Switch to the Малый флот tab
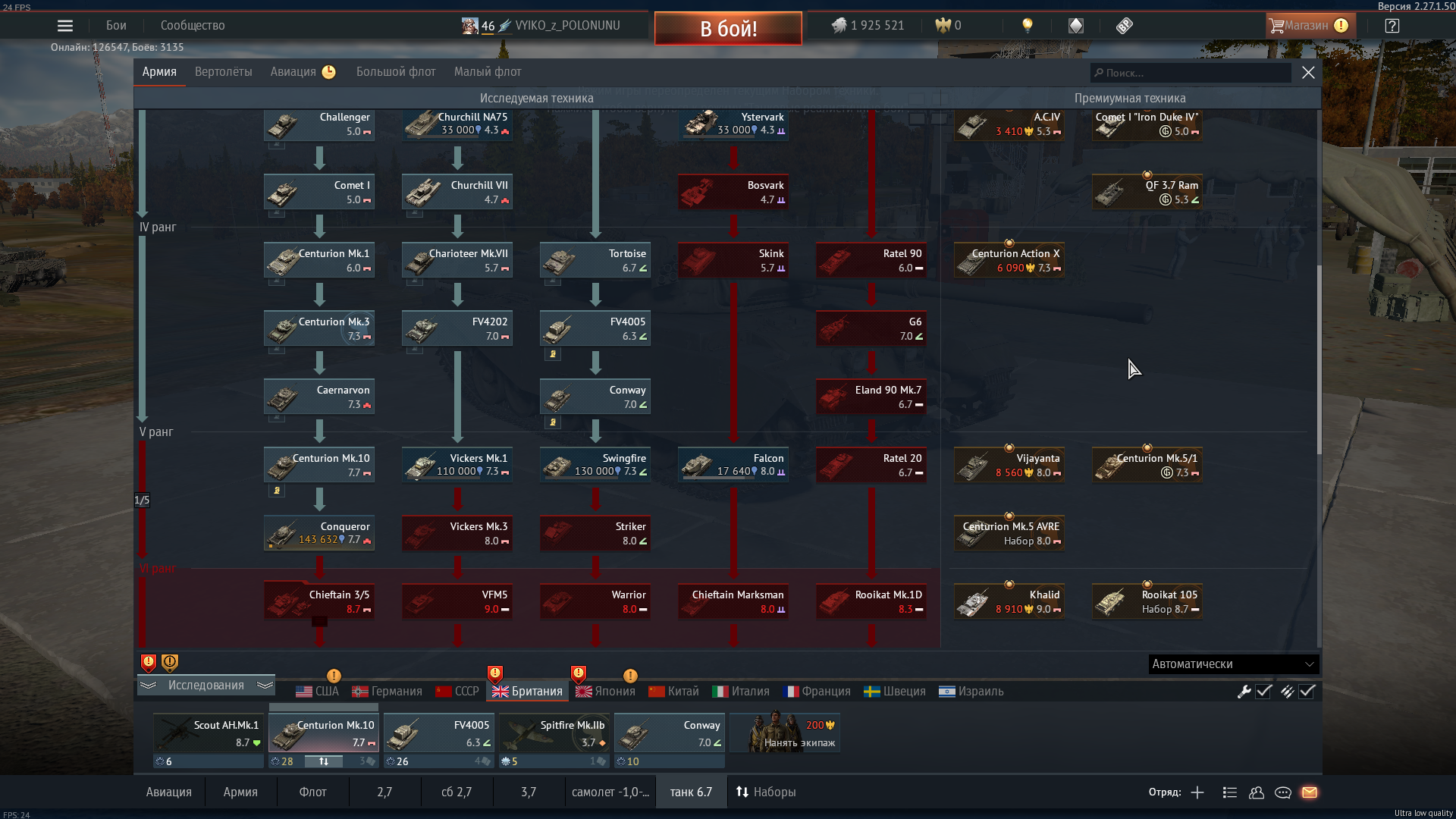This screenshot has height=819, width=1456. coord(488,72)
